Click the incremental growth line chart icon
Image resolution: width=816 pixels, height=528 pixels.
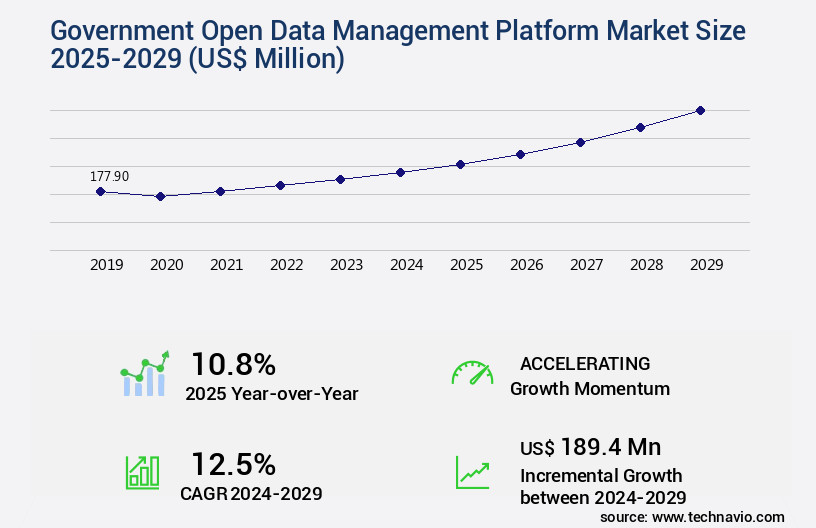coord(472,472)
